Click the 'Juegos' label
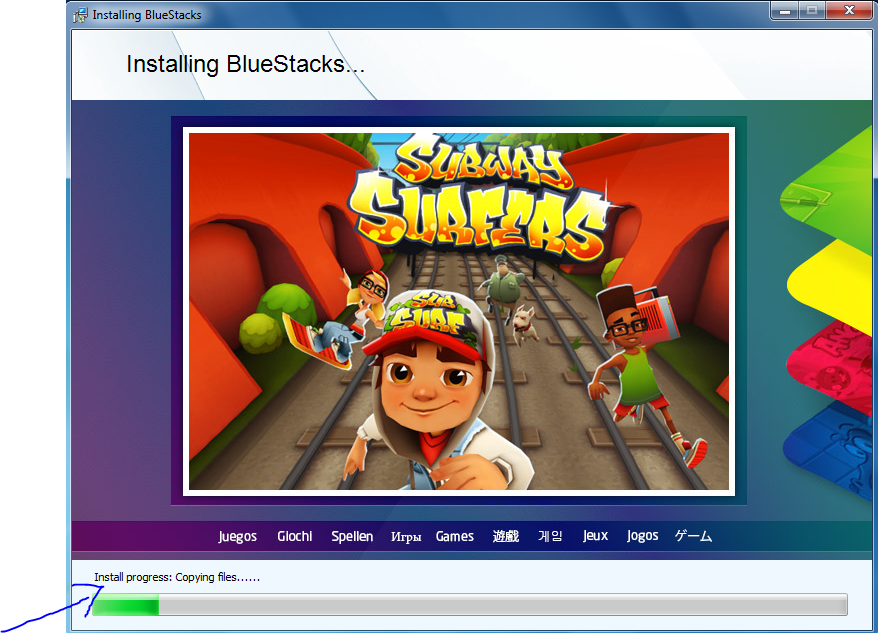878x633 pixels. pos(237,537)
